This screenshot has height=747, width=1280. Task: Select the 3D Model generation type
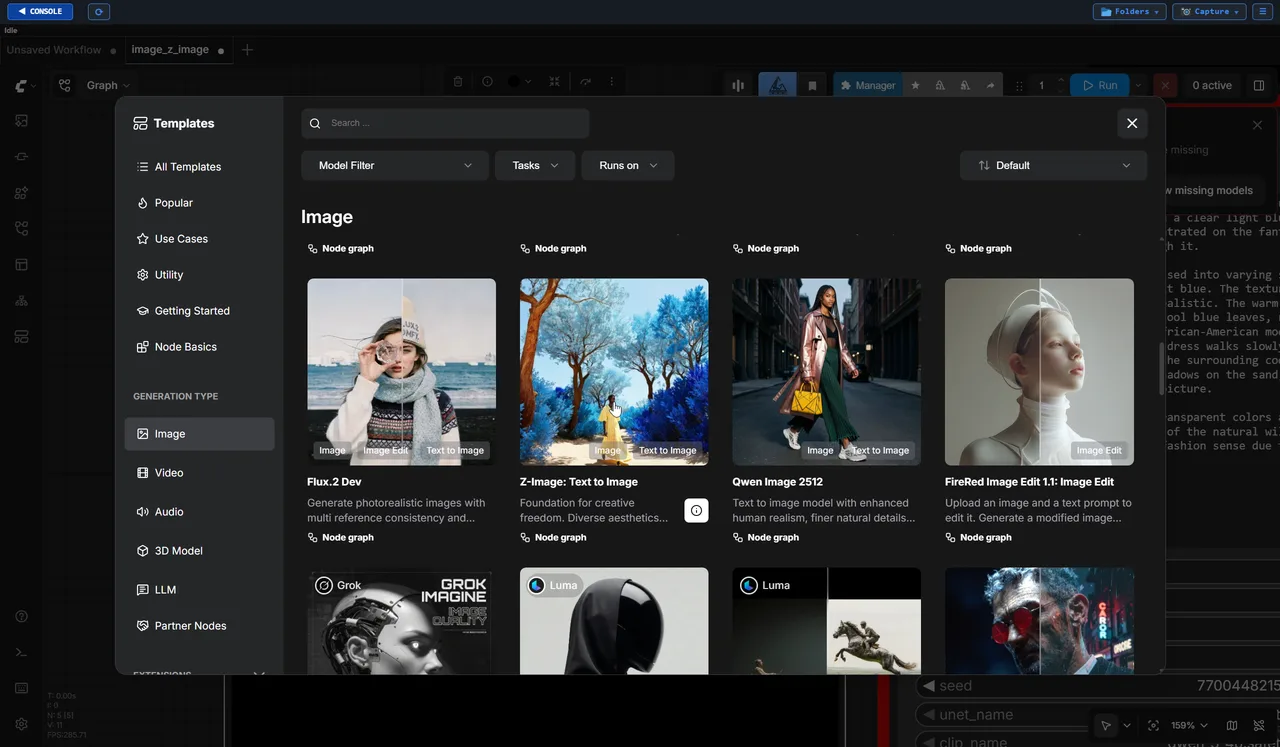click(x=199, y=551)
